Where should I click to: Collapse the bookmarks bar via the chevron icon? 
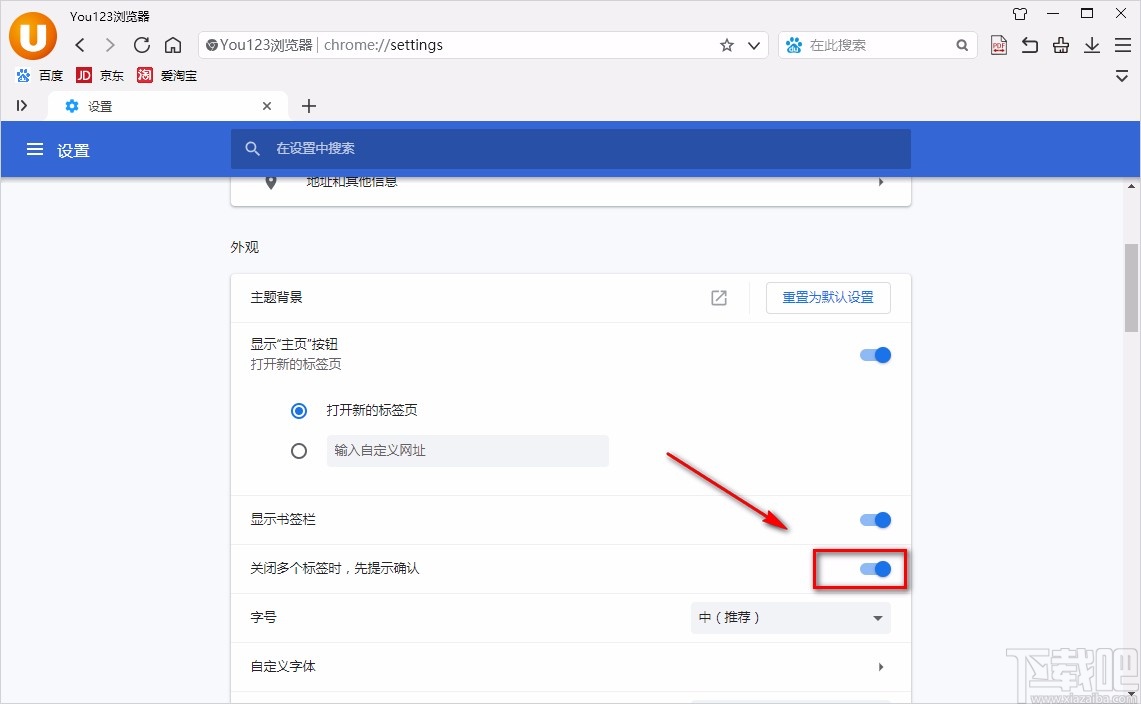pyautogui.click(x=1122, y=76)
